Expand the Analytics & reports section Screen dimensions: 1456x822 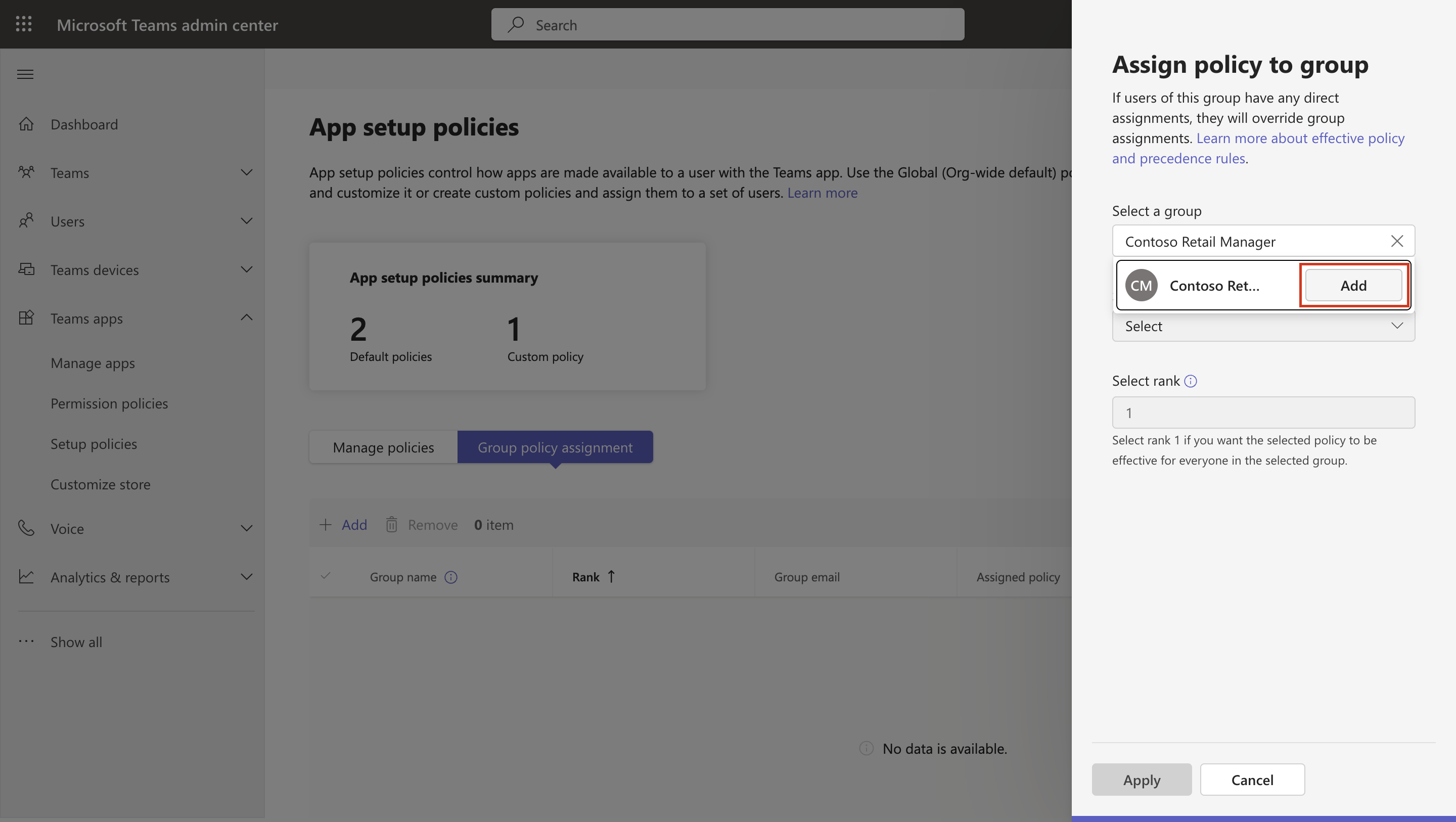tap(246, 577)
